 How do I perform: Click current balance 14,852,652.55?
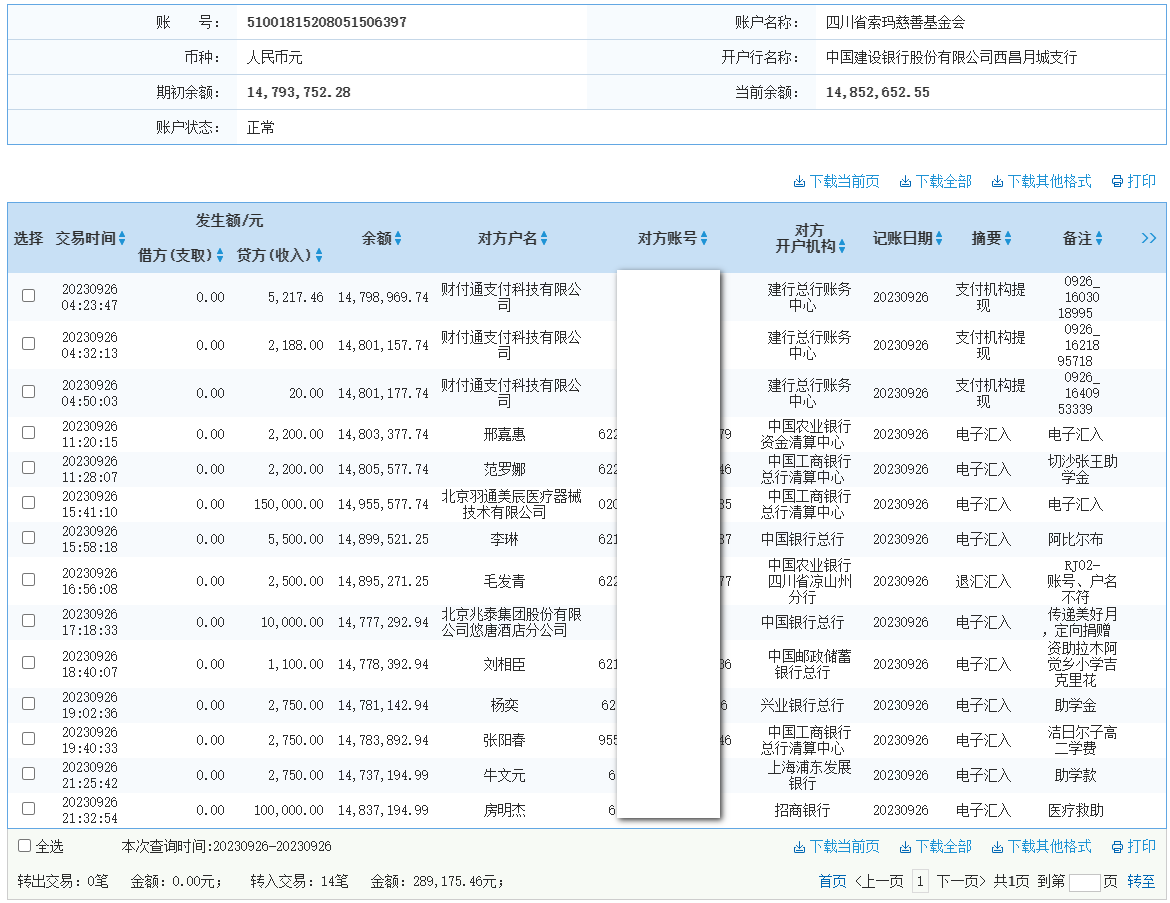[878, 93]
